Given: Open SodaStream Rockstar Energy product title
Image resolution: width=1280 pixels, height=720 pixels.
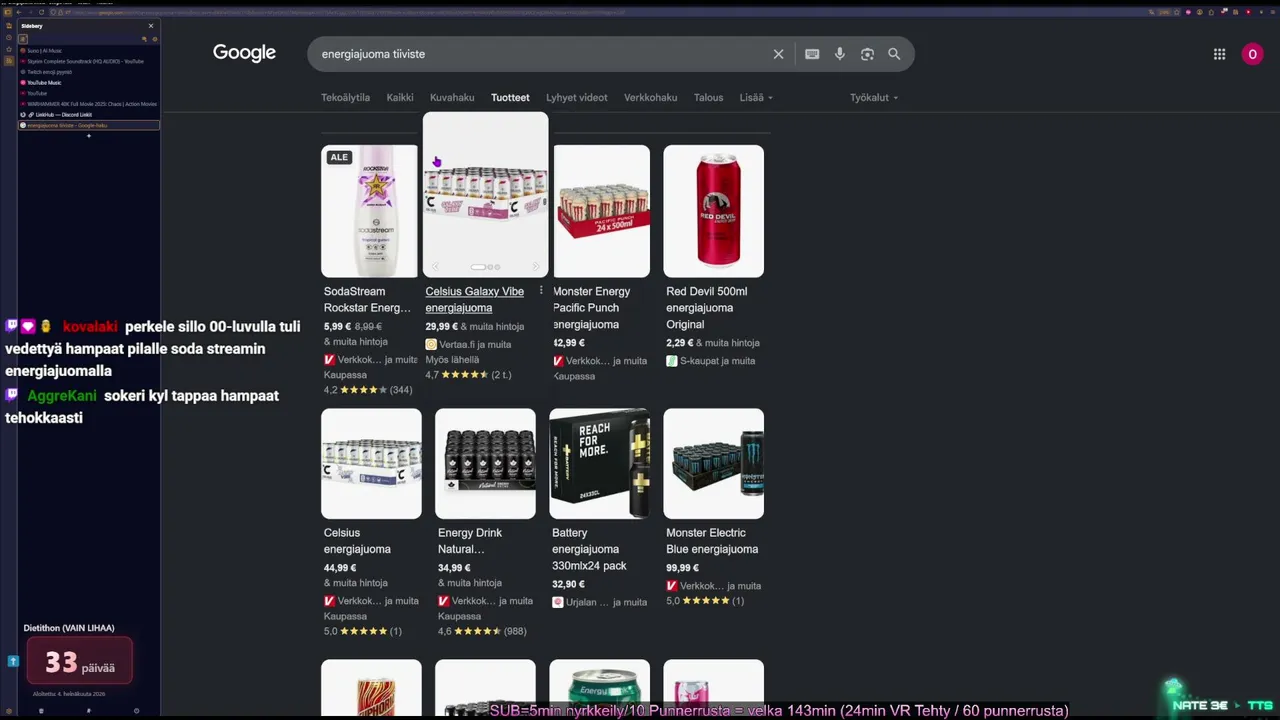Looking at the screenshot, I should tap(367, 299).
